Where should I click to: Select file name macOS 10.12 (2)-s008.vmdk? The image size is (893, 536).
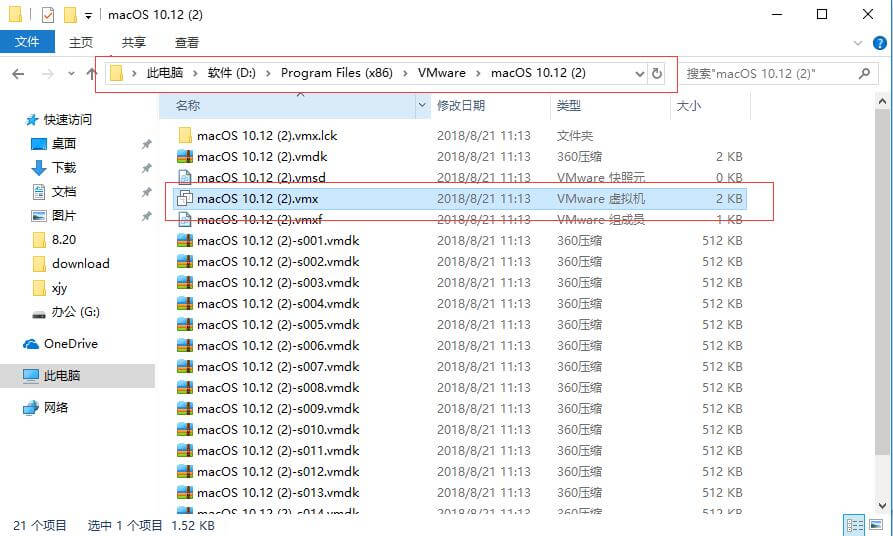coord(278,387)
